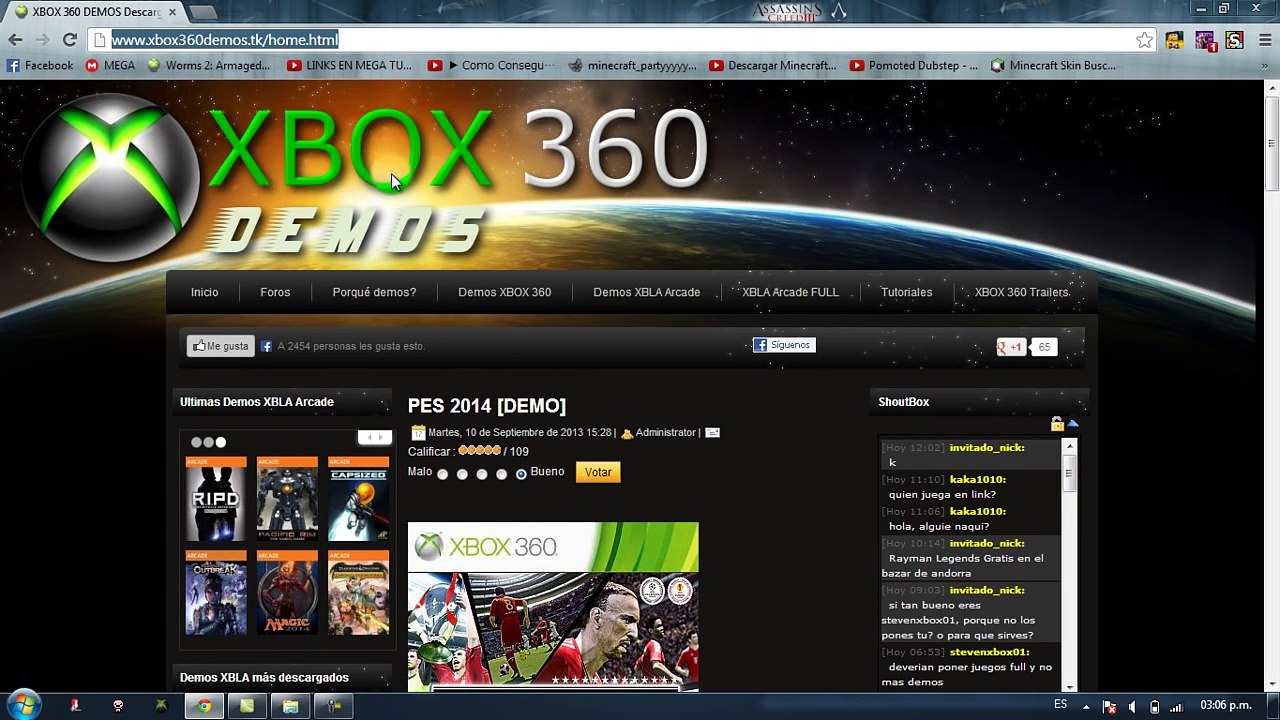Select the second rating radio button
This screenshot has width=1280, height=720.
point(462,474)
